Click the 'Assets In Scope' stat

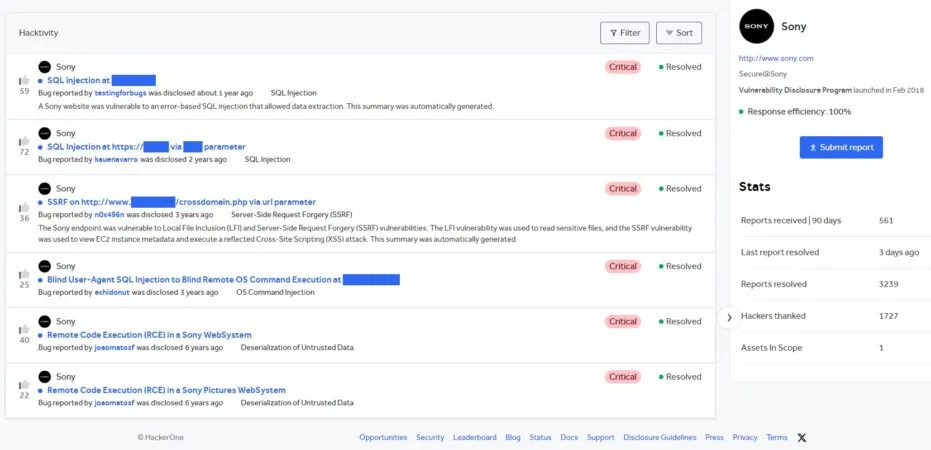[771, 348]
